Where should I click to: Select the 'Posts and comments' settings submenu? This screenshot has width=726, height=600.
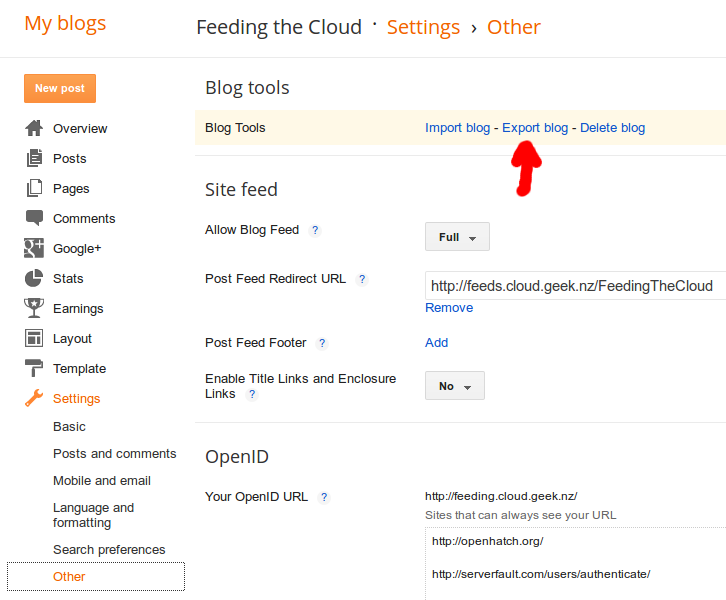pos(114,454)
